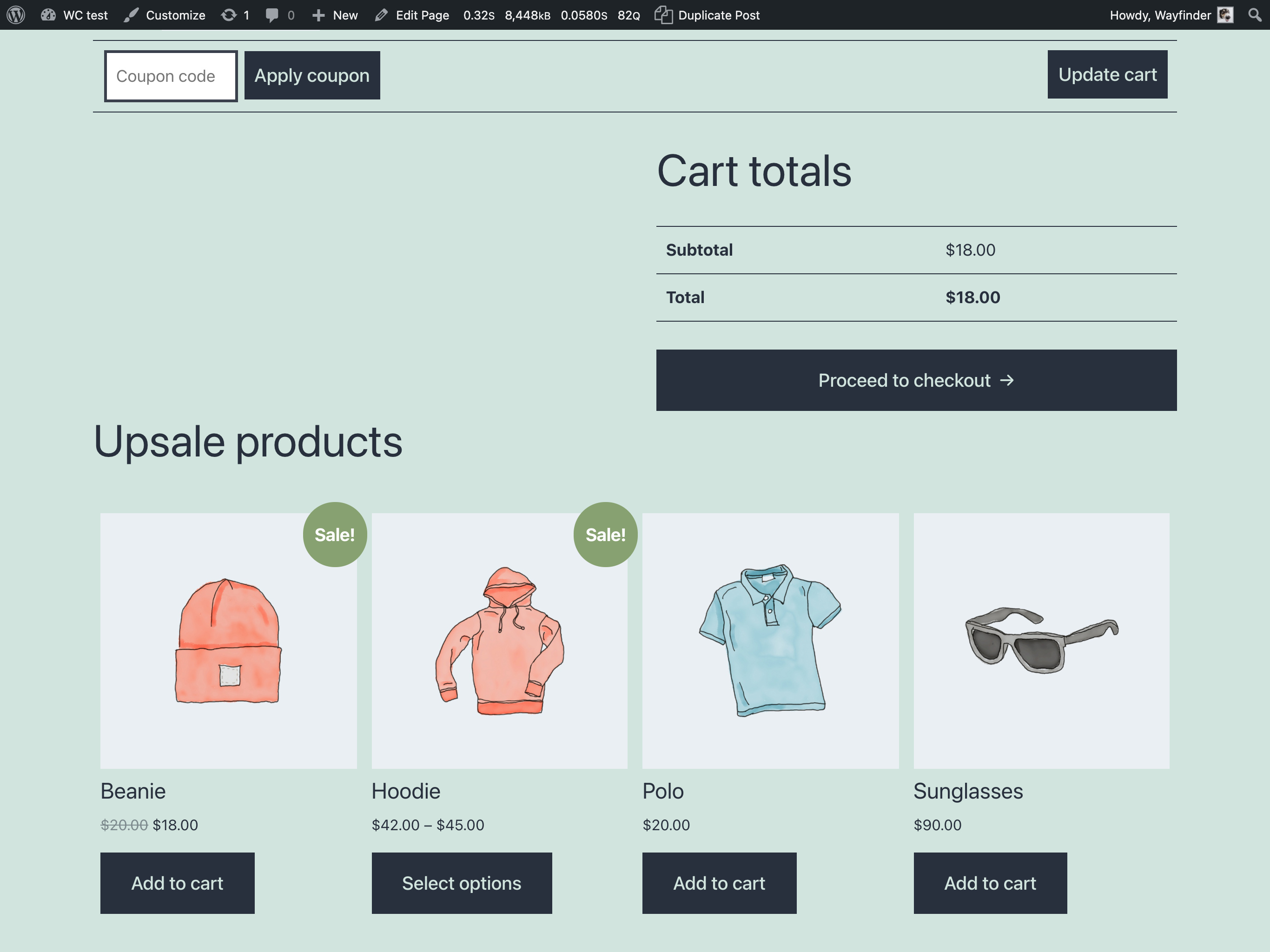Open Query Monitor stats 0.32s menu

(x=551, y=15)
